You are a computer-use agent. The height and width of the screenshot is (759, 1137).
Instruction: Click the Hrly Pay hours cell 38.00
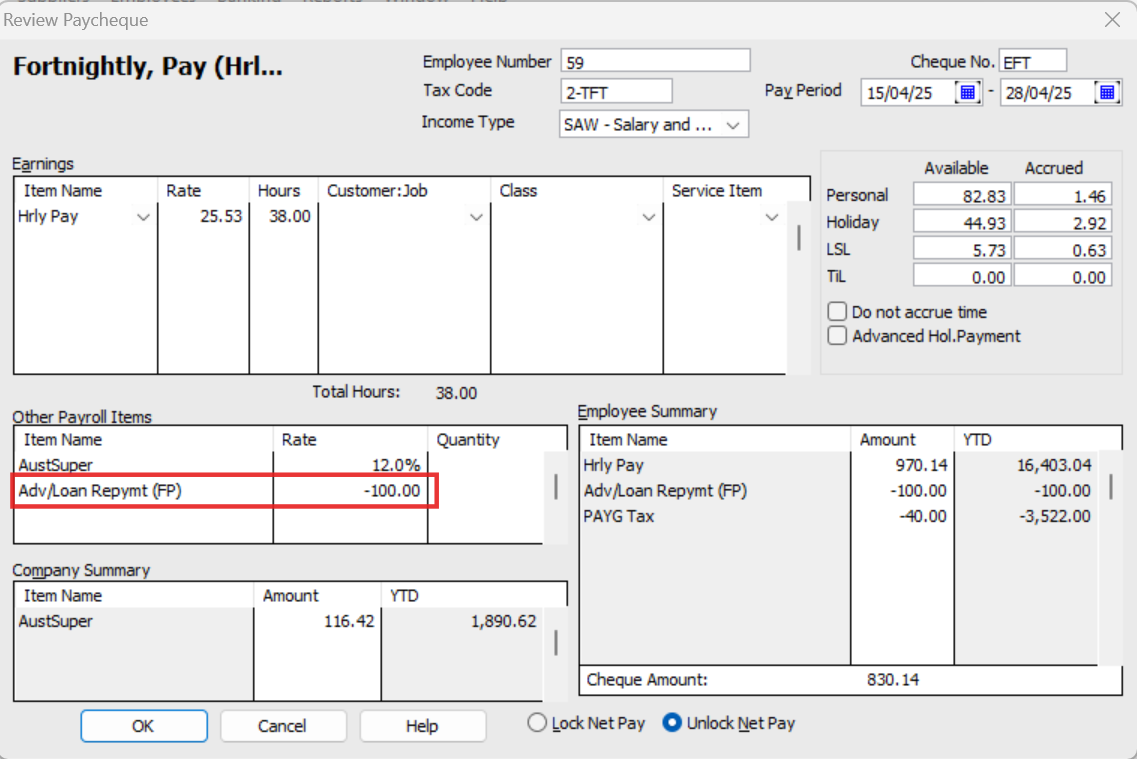284,217
